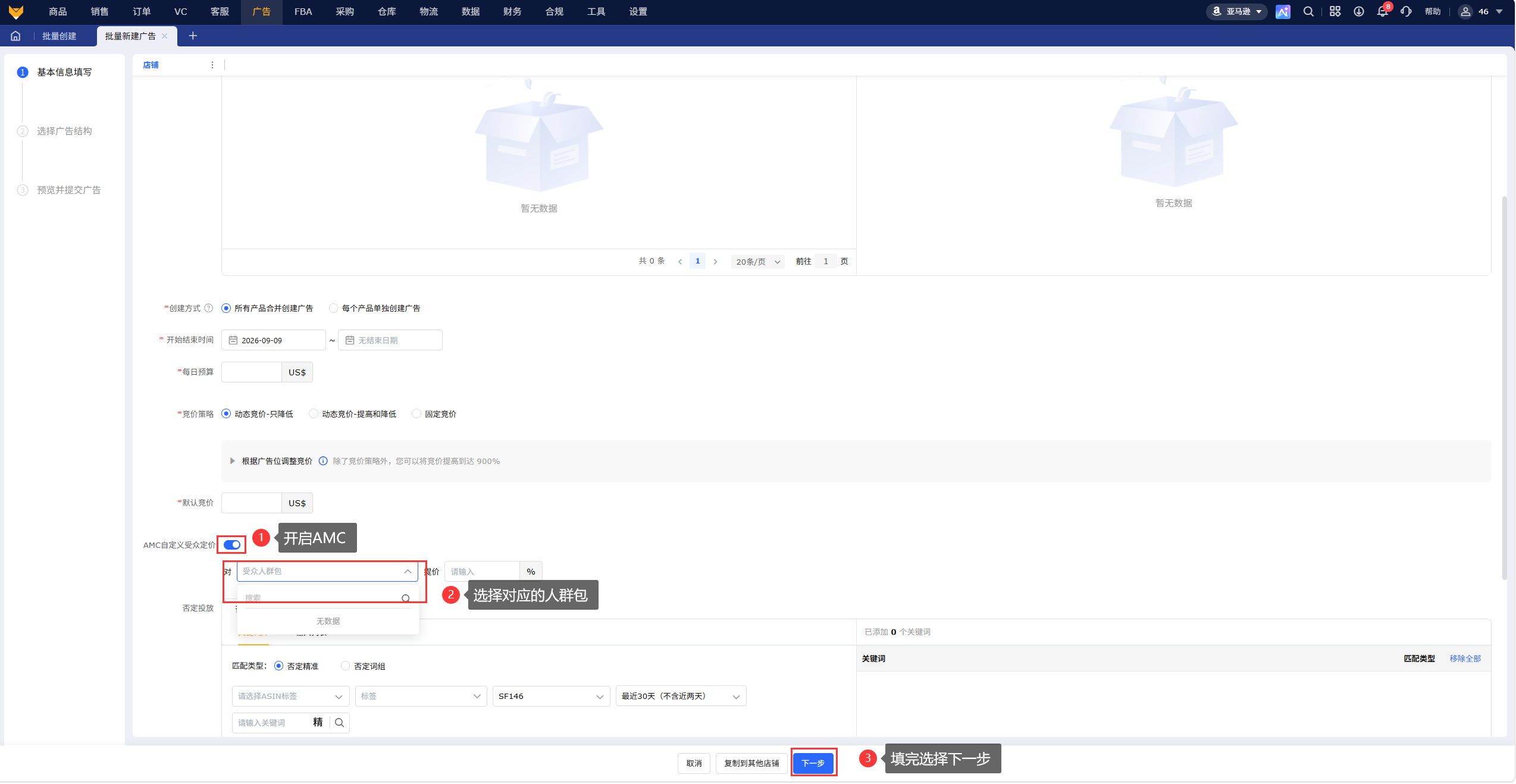The image size is (1516, 784).
Task: Open the FBA top menu
Action: 303,12
